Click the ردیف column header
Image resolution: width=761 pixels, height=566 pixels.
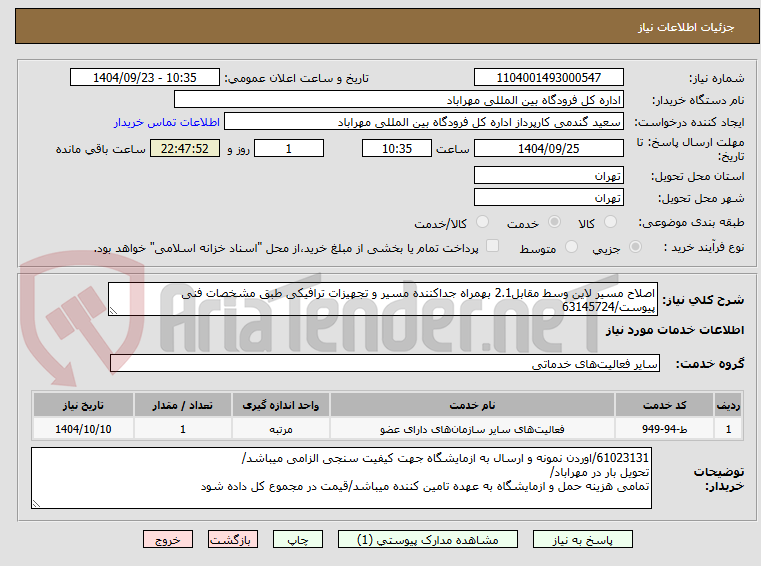pos(728,405)
